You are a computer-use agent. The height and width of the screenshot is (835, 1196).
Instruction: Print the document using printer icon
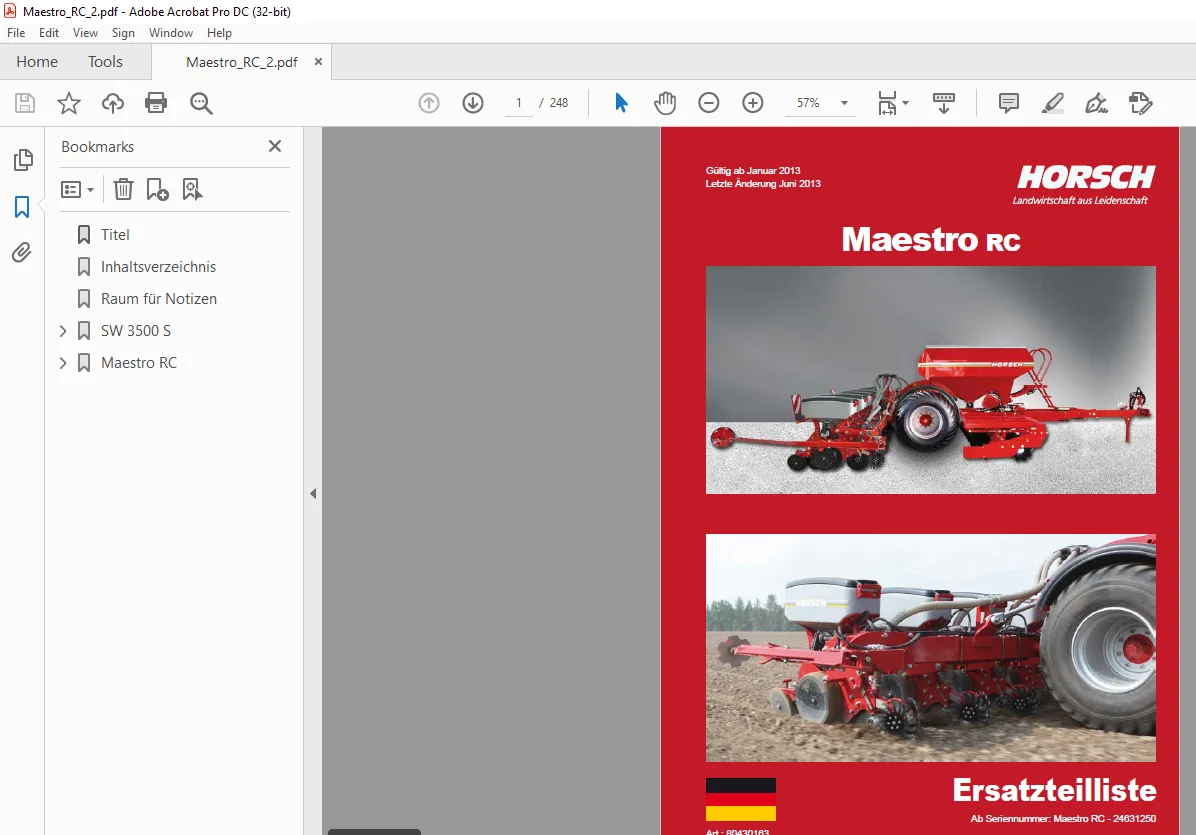[156, 103]
